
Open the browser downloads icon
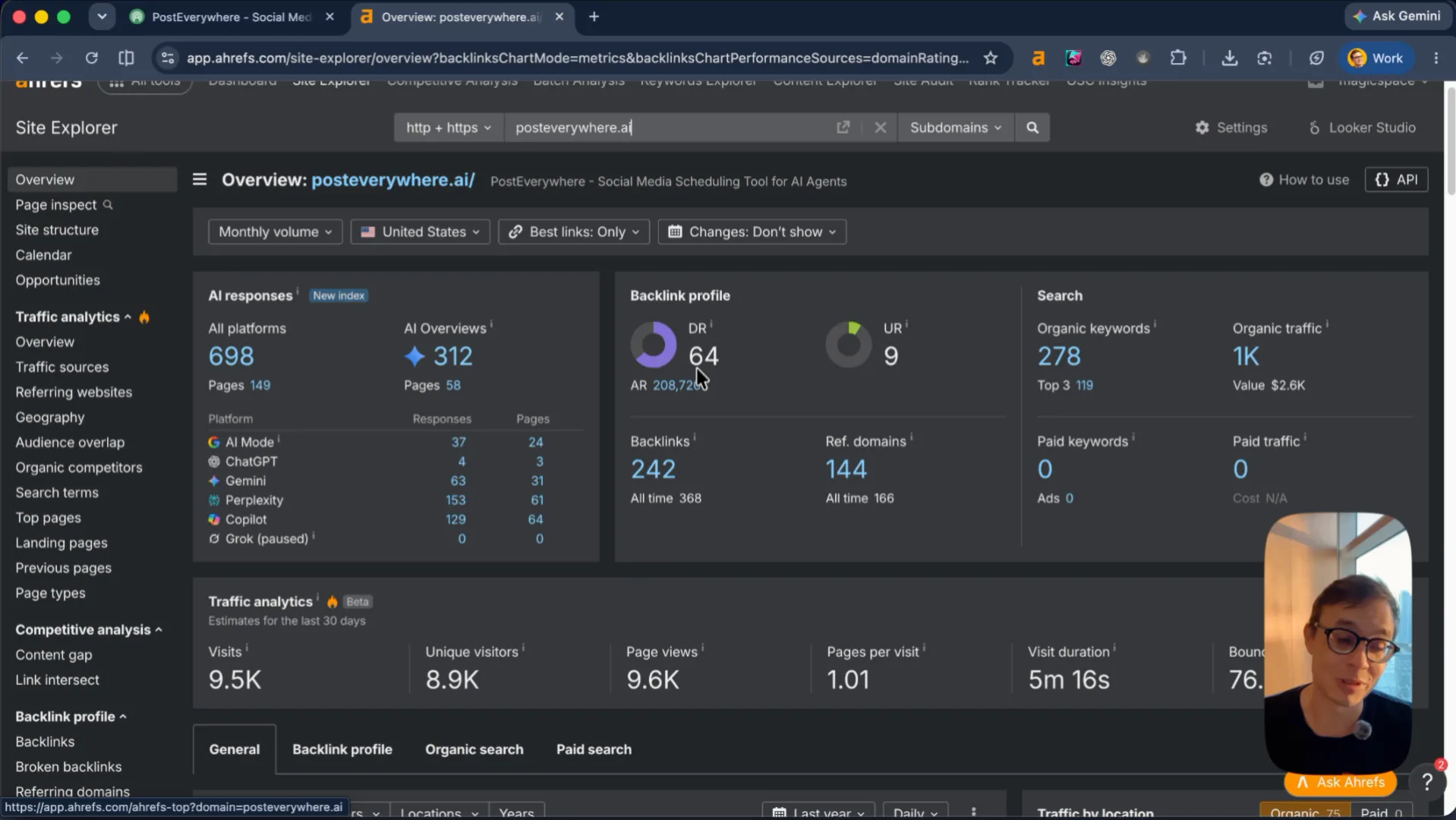tap(1229, 58)
